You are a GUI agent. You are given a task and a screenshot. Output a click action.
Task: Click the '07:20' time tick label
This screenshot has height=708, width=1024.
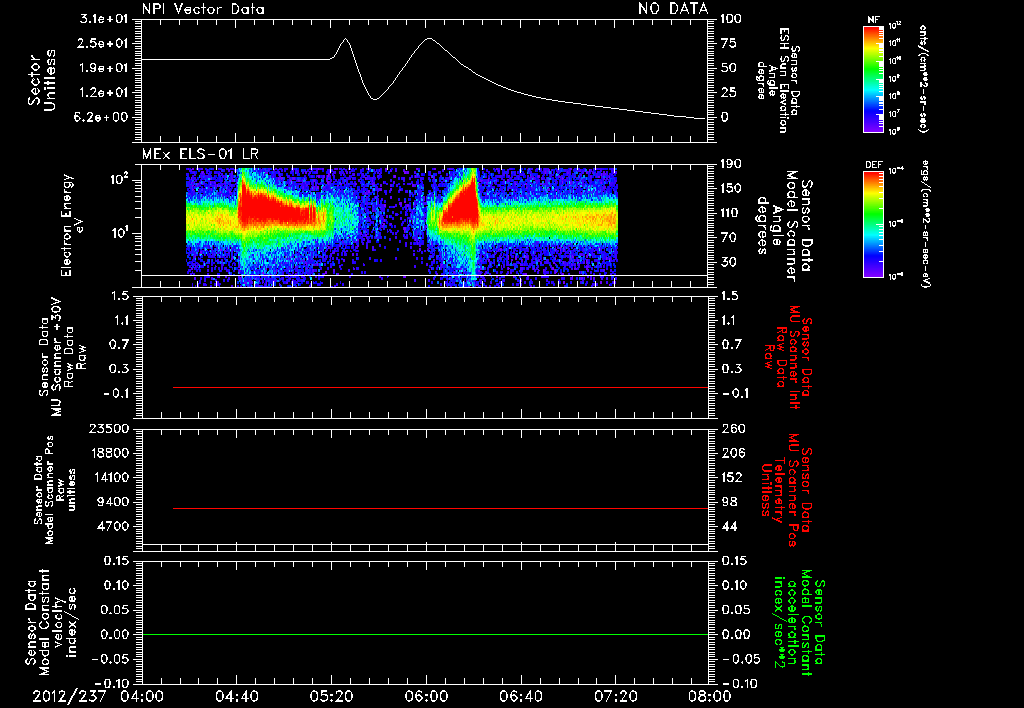[615, 696]
